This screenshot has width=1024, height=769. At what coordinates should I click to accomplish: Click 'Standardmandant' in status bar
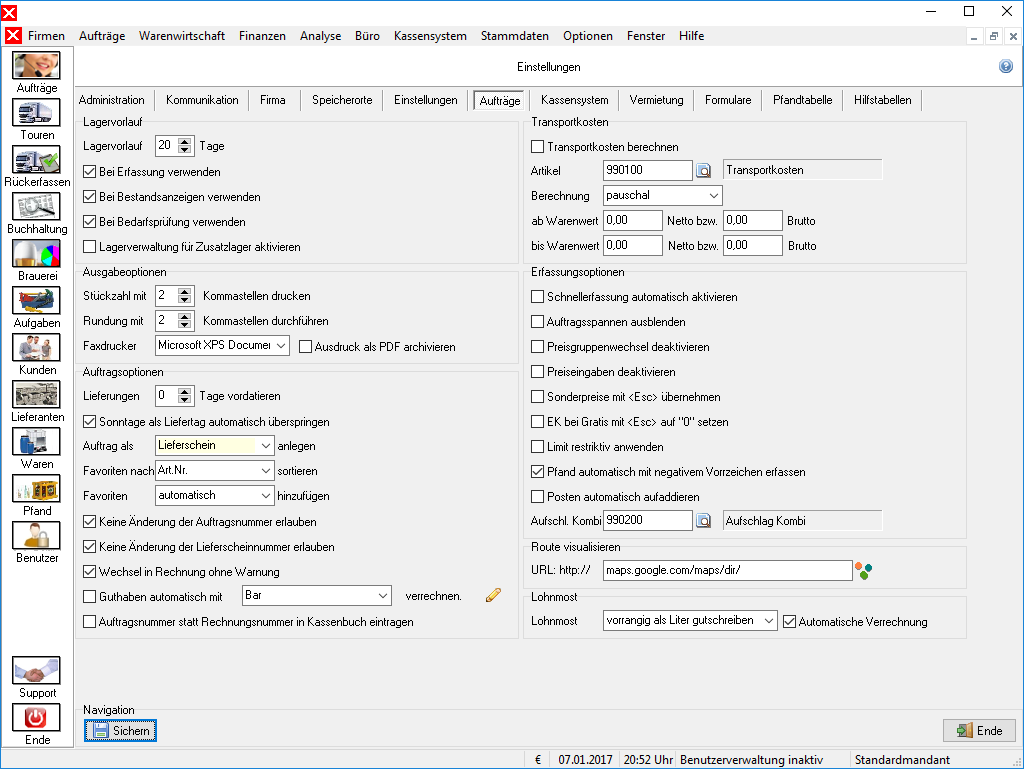(x=903, y=760)
